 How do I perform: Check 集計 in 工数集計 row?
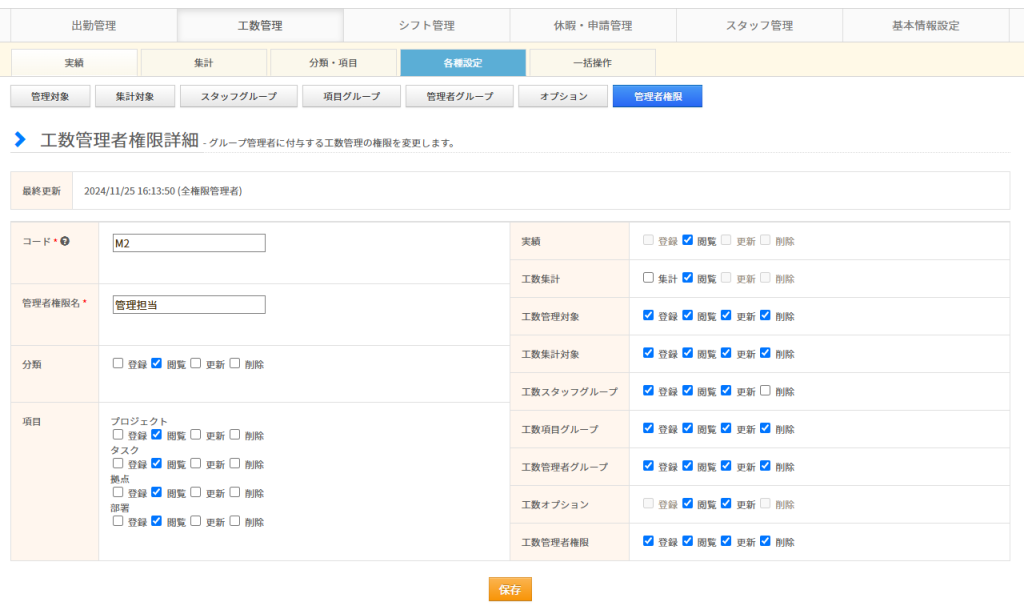click(x=648, y=278)
